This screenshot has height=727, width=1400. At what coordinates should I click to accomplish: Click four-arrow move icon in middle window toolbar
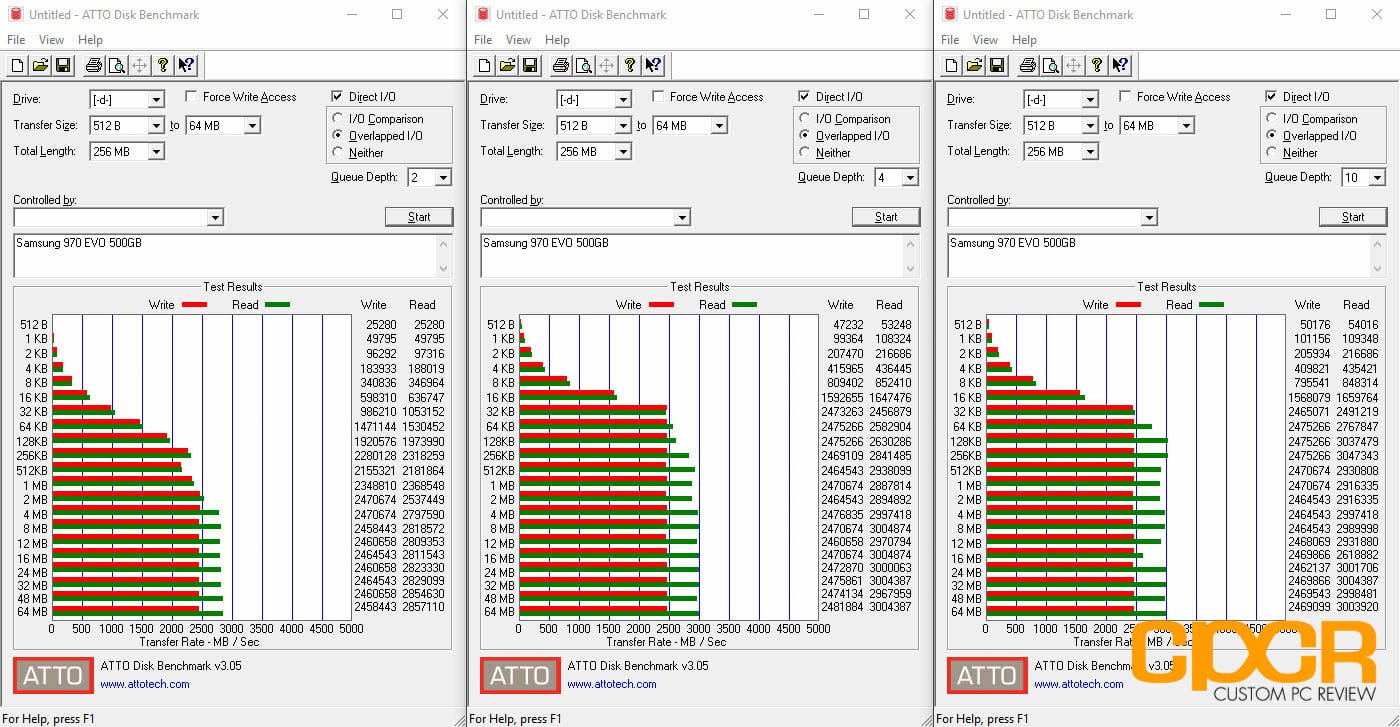click(607, 66)
